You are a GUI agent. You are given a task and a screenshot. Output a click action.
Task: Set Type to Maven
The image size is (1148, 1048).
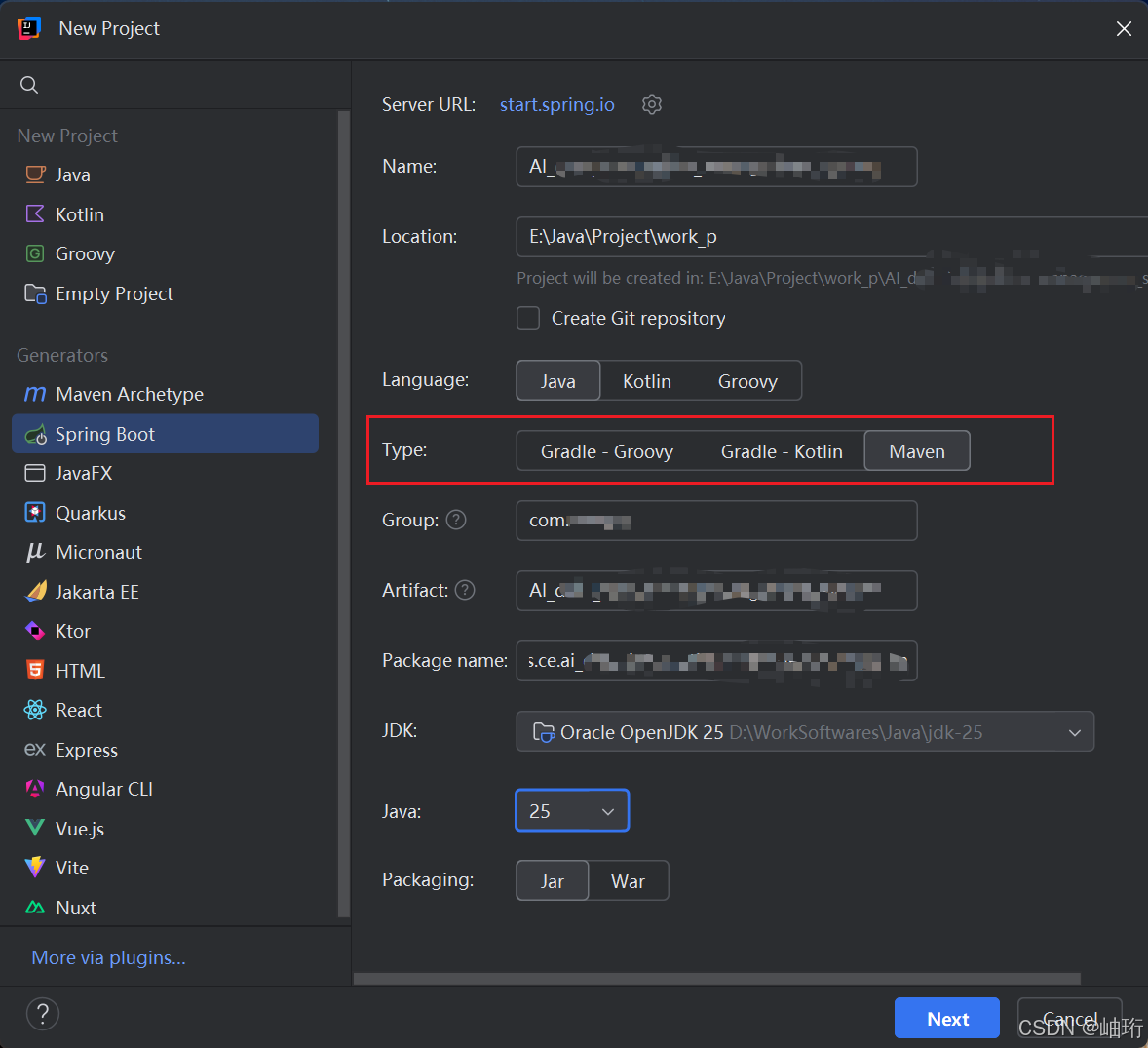pos(917,451)
